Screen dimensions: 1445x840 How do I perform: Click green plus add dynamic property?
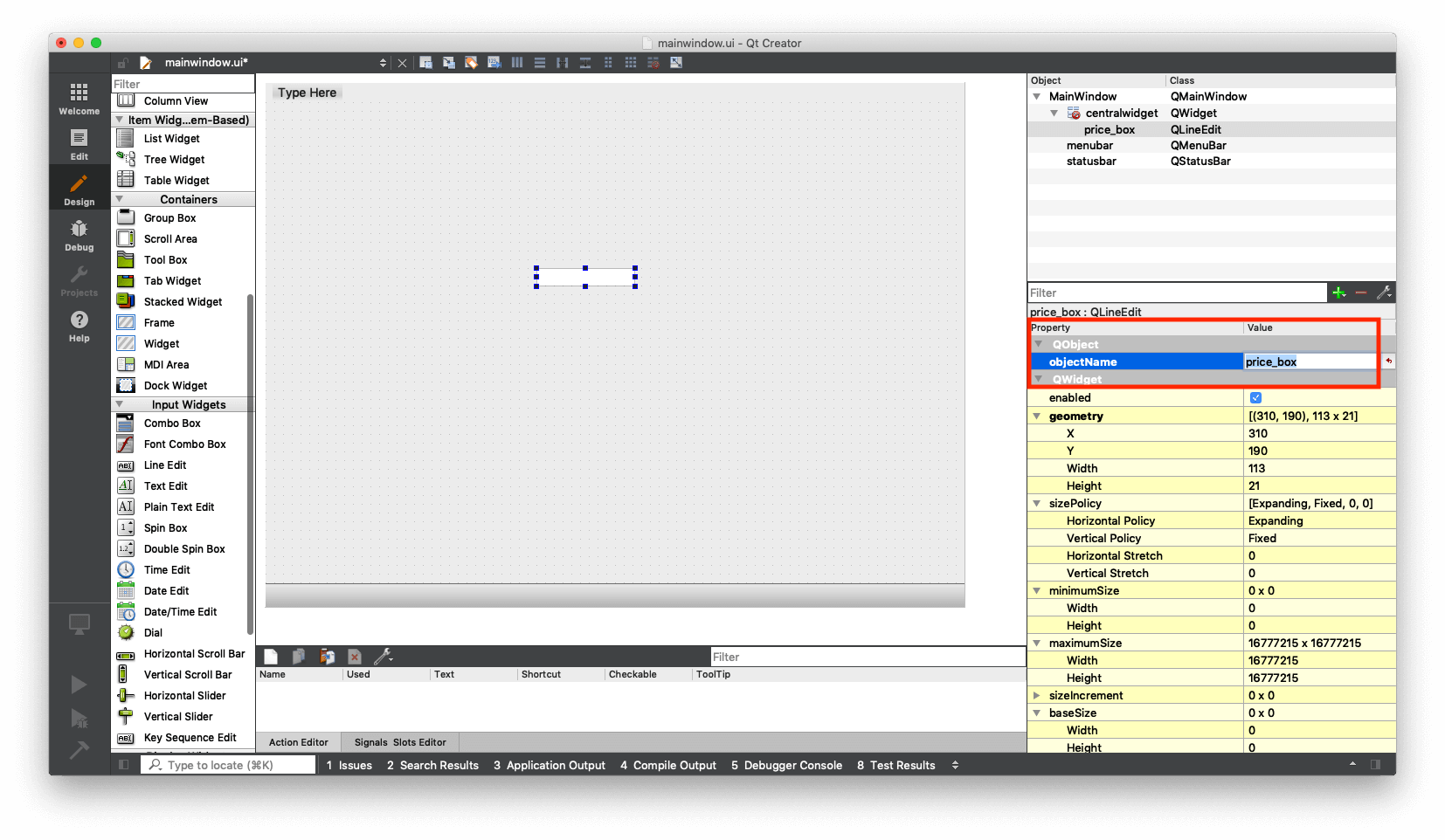pyautogui.click(x=1338, y=293)
